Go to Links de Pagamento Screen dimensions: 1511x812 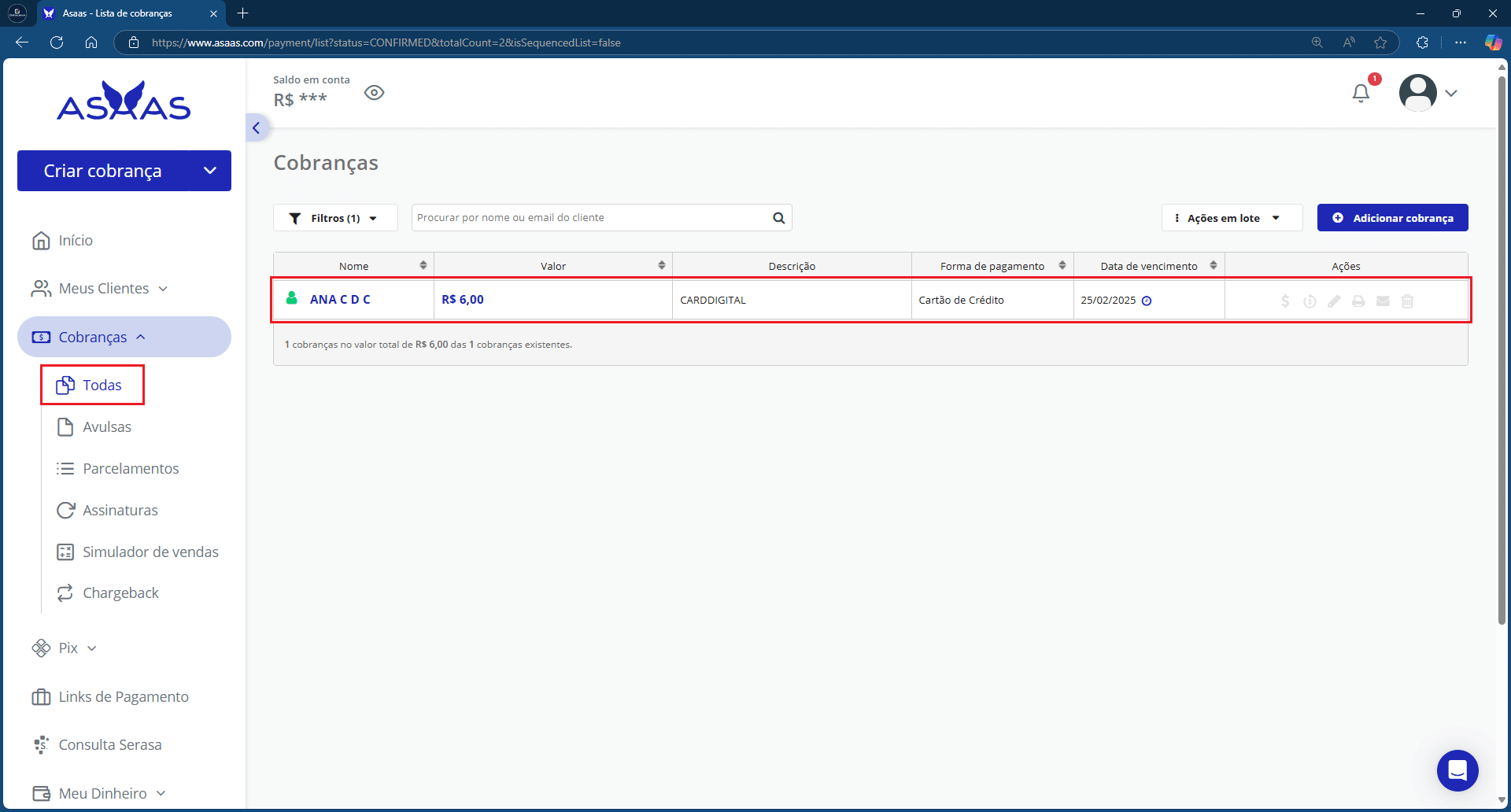tap(123, 696)
